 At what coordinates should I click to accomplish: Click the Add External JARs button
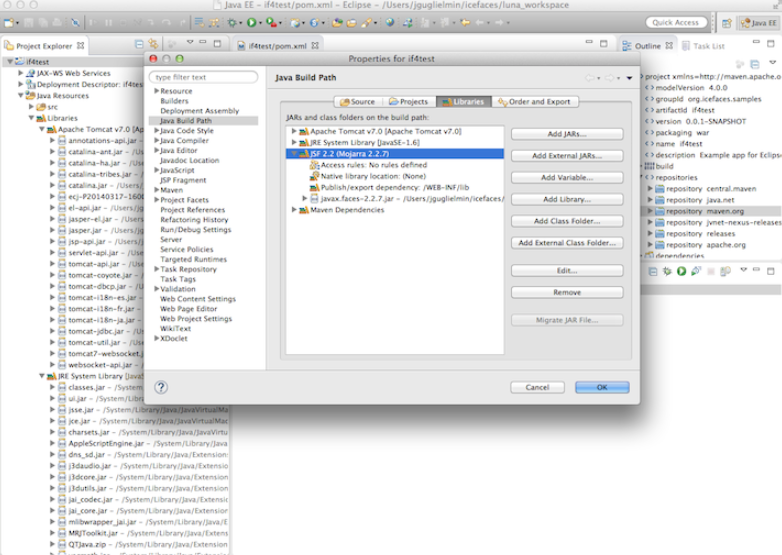pos(566,156)
